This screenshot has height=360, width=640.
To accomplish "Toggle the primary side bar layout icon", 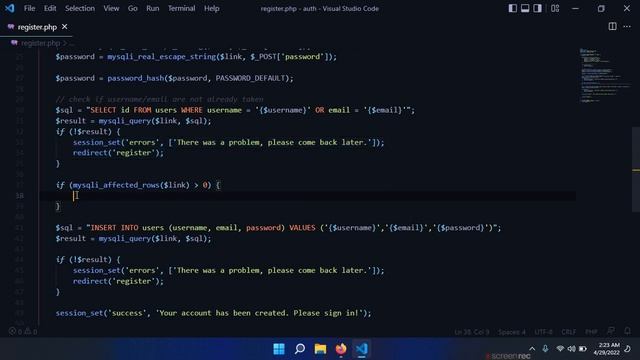I will [x=513, y=8].
